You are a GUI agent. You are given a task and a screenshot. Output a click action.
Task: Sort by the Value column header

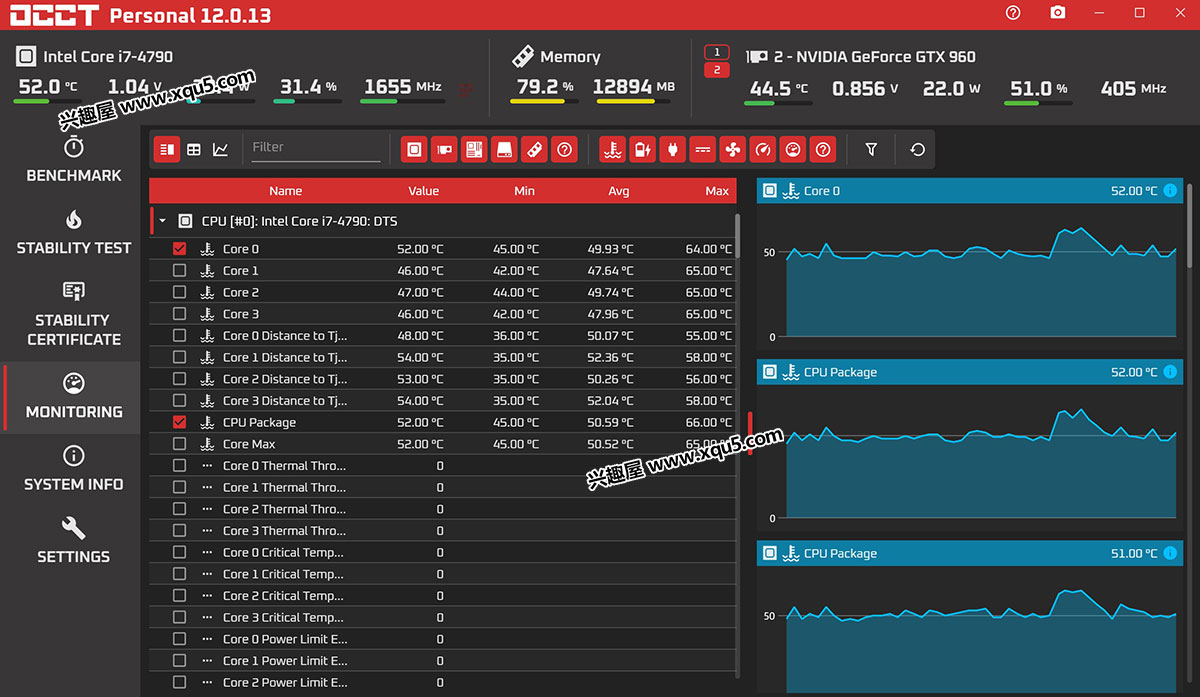tap(423, 191)
